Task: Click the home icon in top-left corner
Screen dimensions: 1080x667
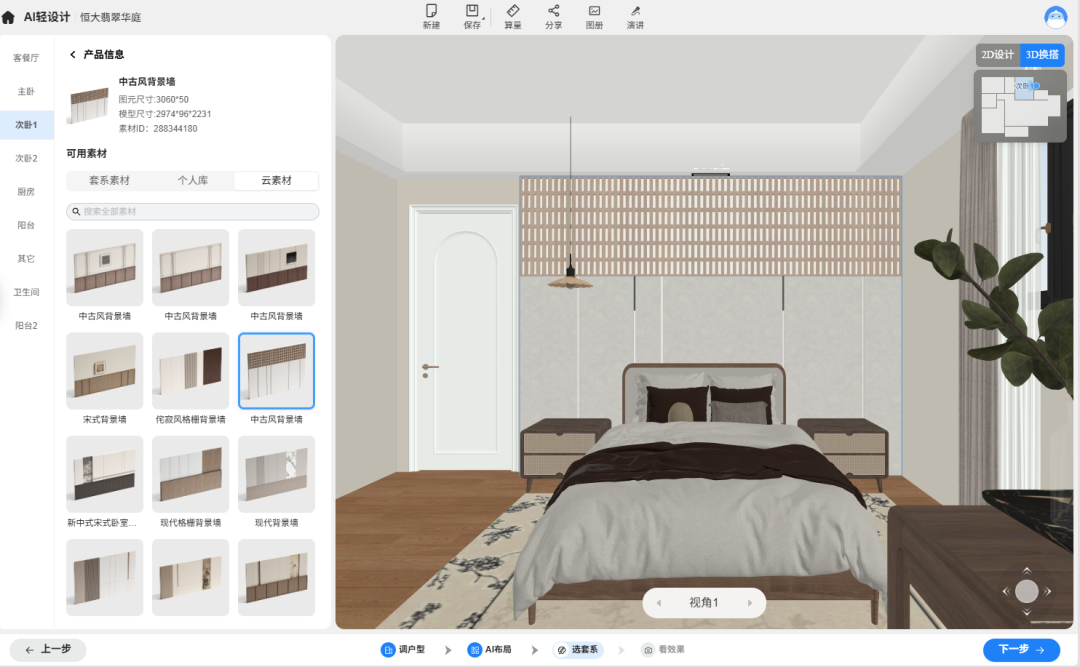Action: [8, 17]
